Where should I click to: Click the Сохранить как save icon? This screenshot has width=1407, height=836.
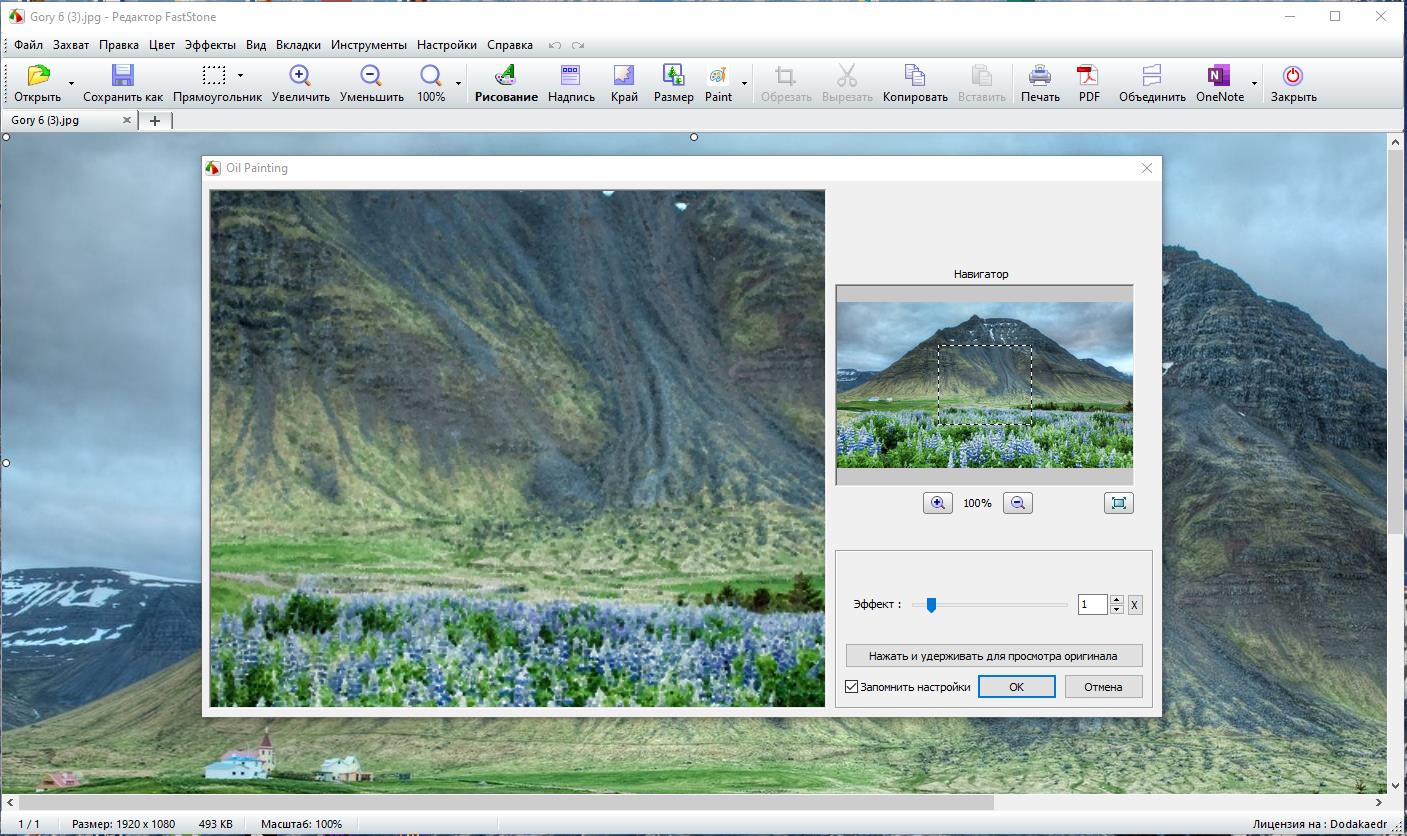point(122,76)
